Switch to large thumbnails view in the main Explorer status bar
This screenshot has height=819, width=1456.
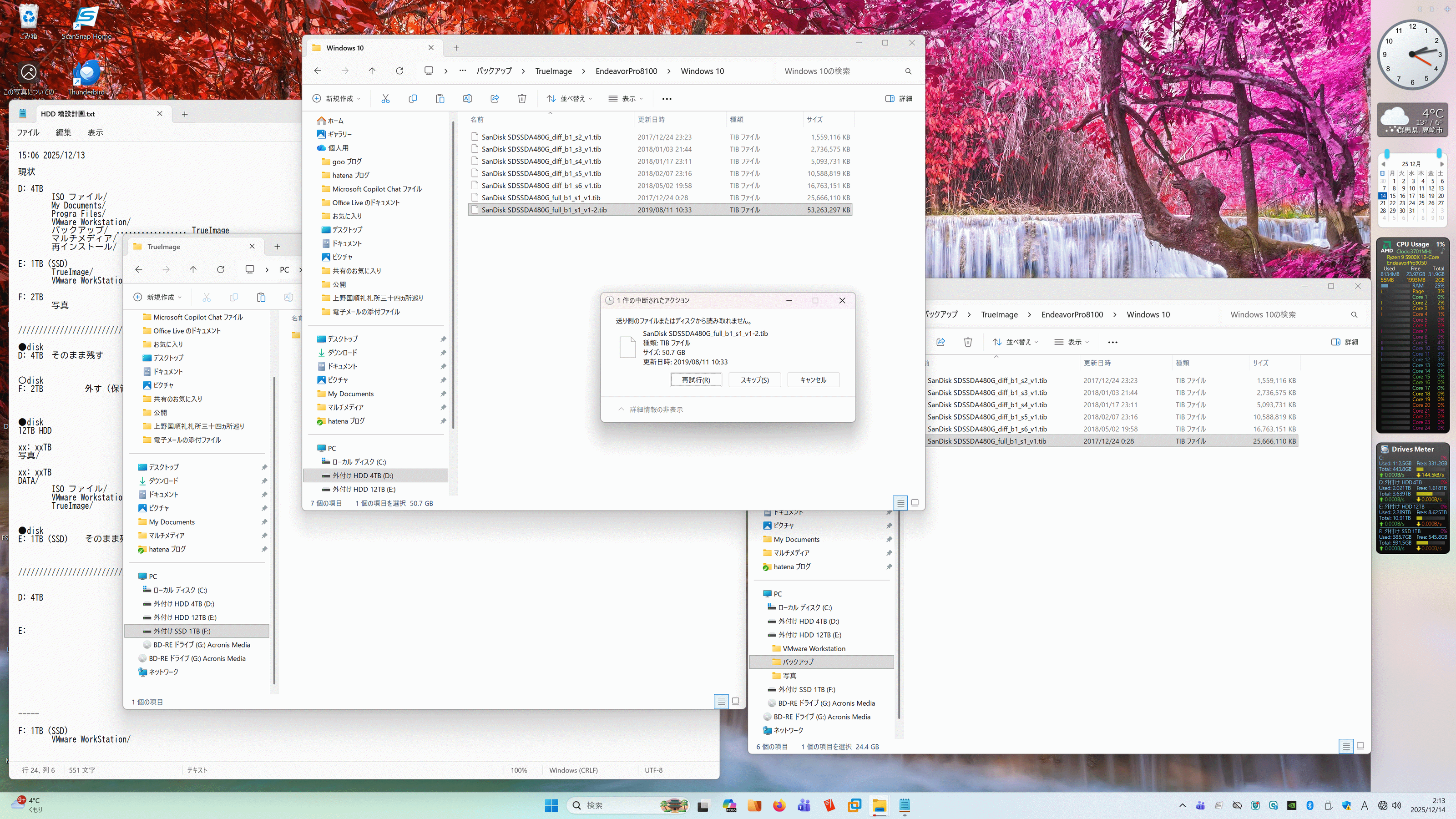pos(915,502)
